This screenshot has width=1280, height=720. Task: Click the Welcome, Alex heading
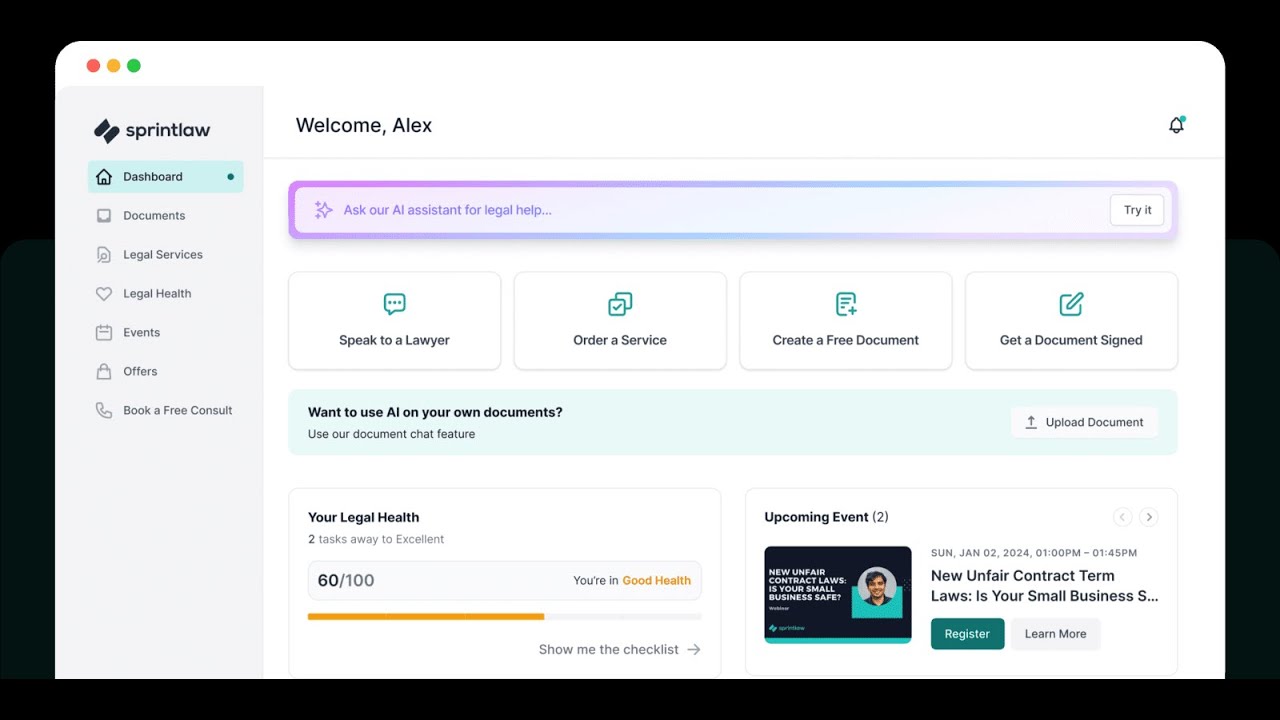(364, 126)
